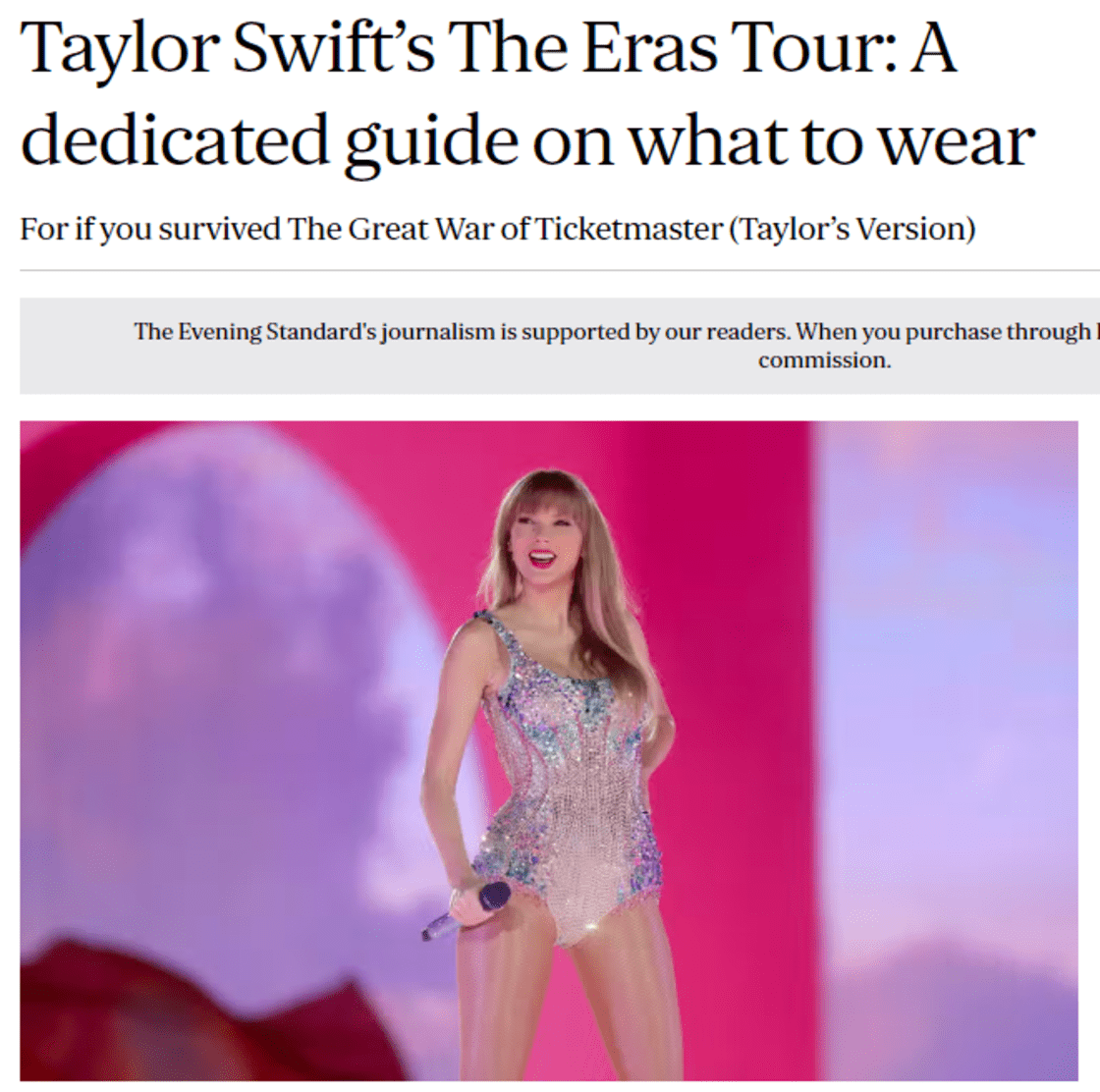
Task: Click "purchase through" text in the banner
Action: (x=998, y=332)
